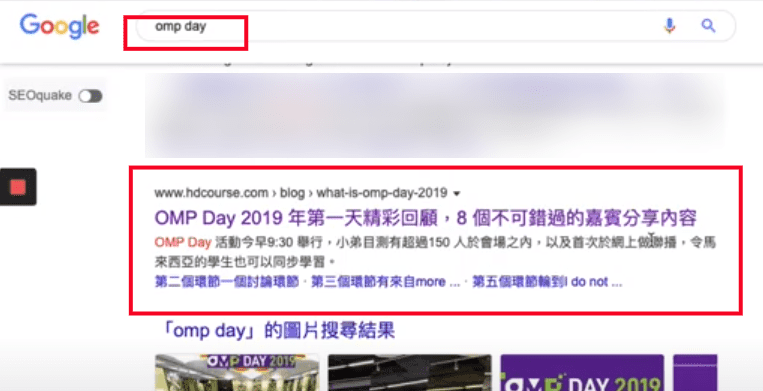Image resolution: width=763 pixels, height=391 pixels.
Task: Click the magnifying glass search icon
Action: [708, 25]
